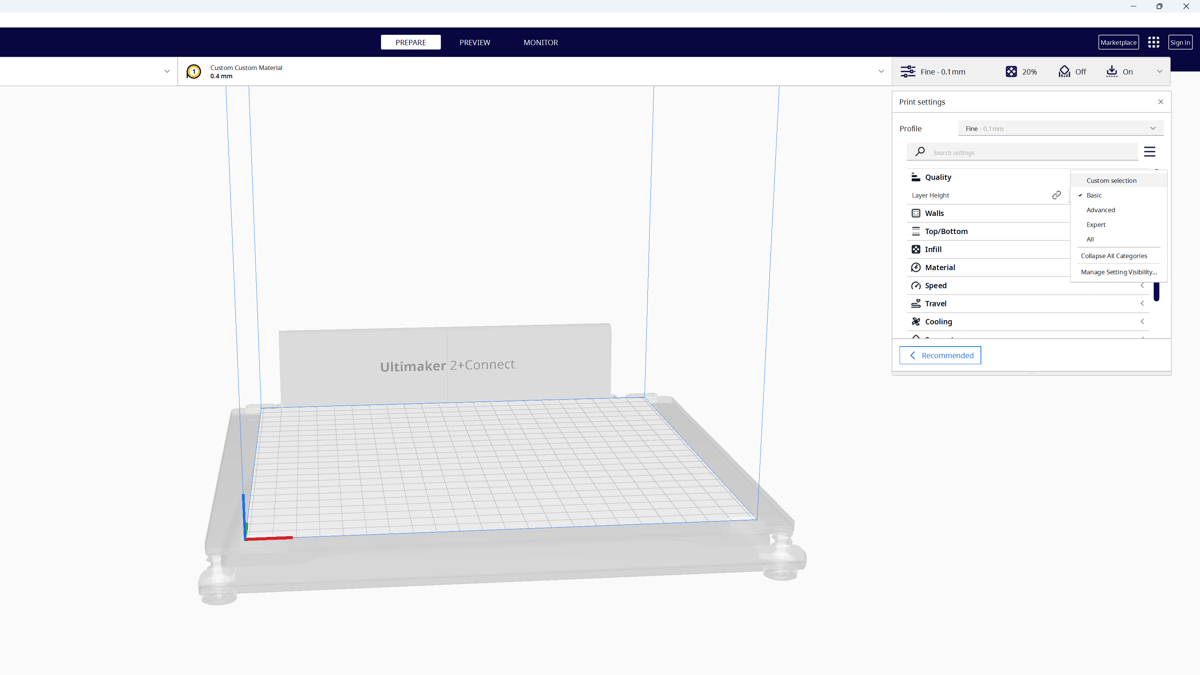Open the Marketplace
1200x675 pixels.
click(1118, 42)
